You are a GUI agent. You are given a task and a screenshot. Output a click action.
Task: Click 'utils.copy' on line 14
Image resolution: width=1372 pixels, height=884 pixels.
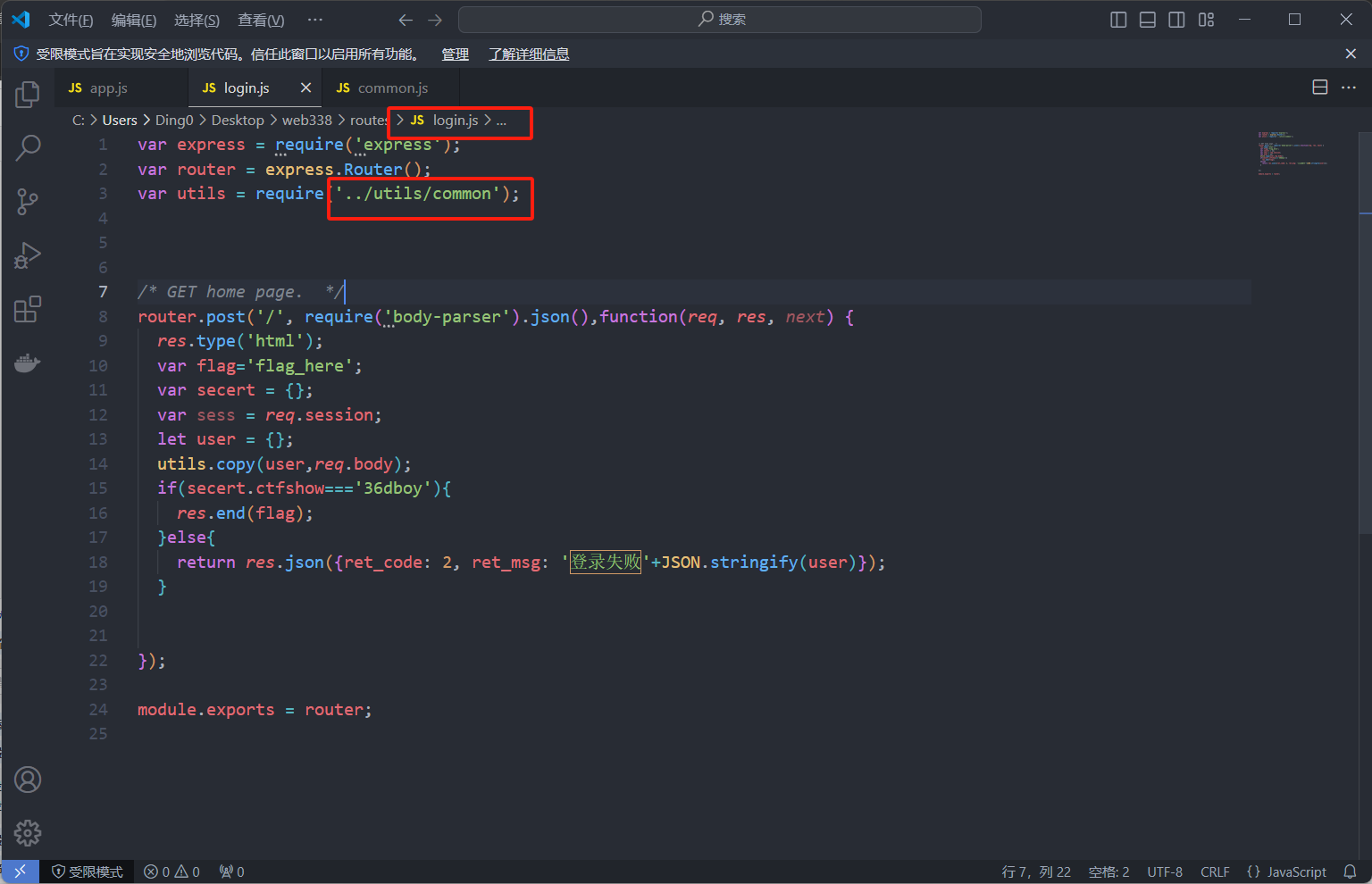click(x=206, y=464)
